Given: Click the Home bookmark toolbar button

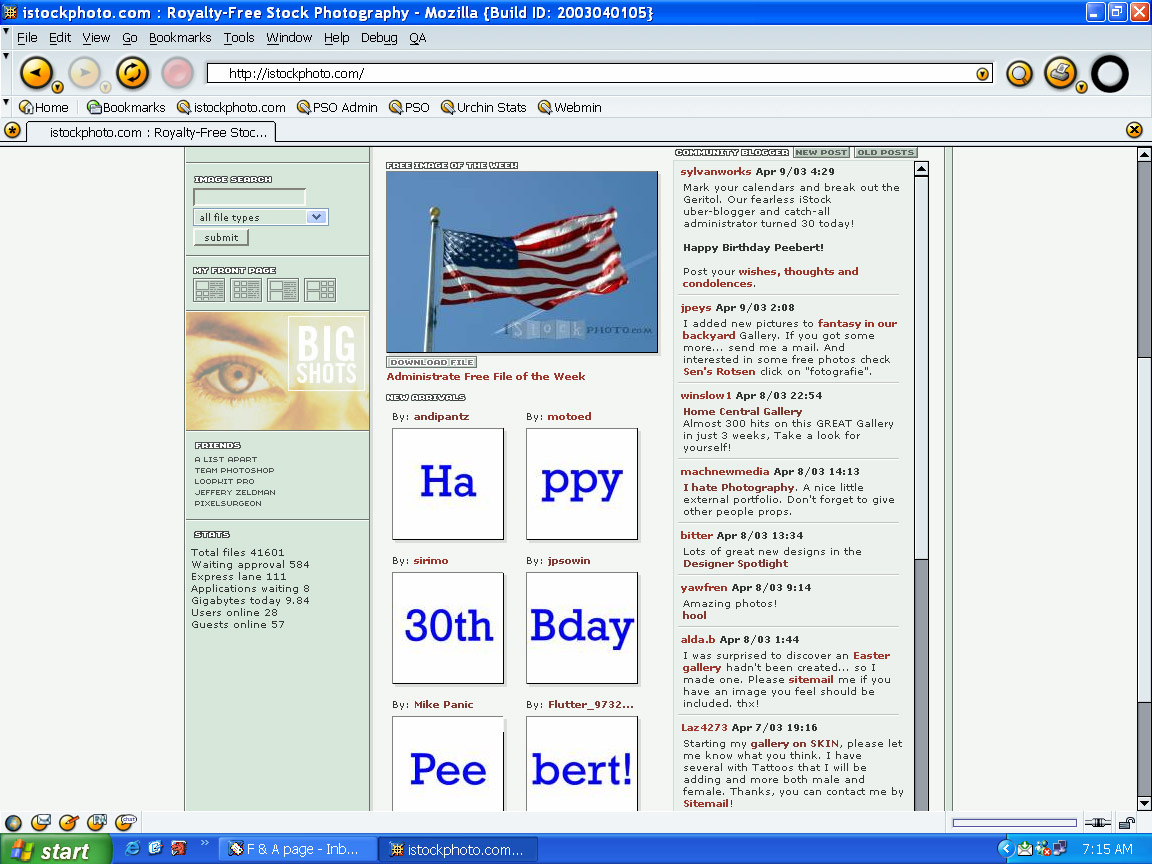Looking at the screenshot, I should [44, 107].
